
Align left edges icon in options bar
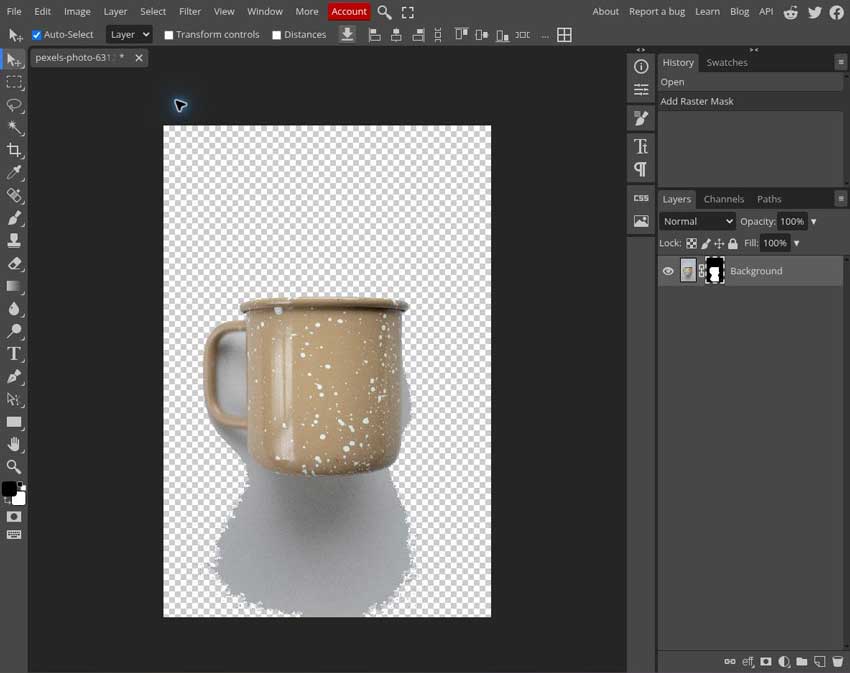coord(374,35)
